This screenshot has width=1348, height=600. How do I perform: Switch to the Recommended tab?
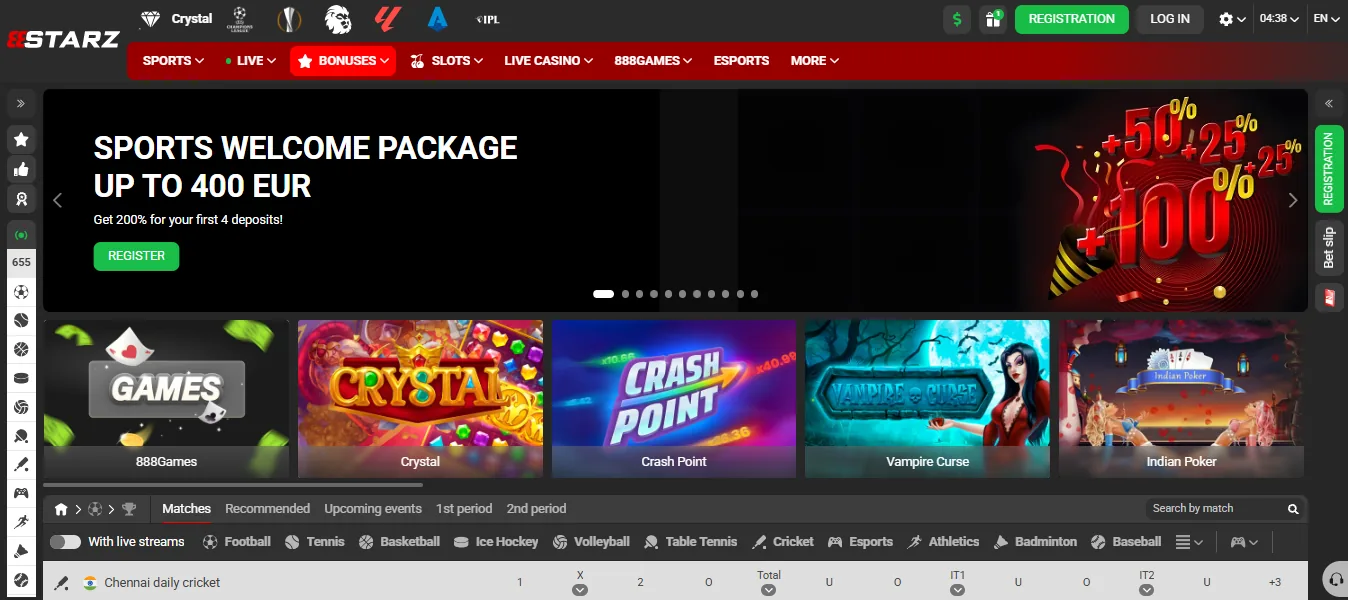tap(267, 509)
